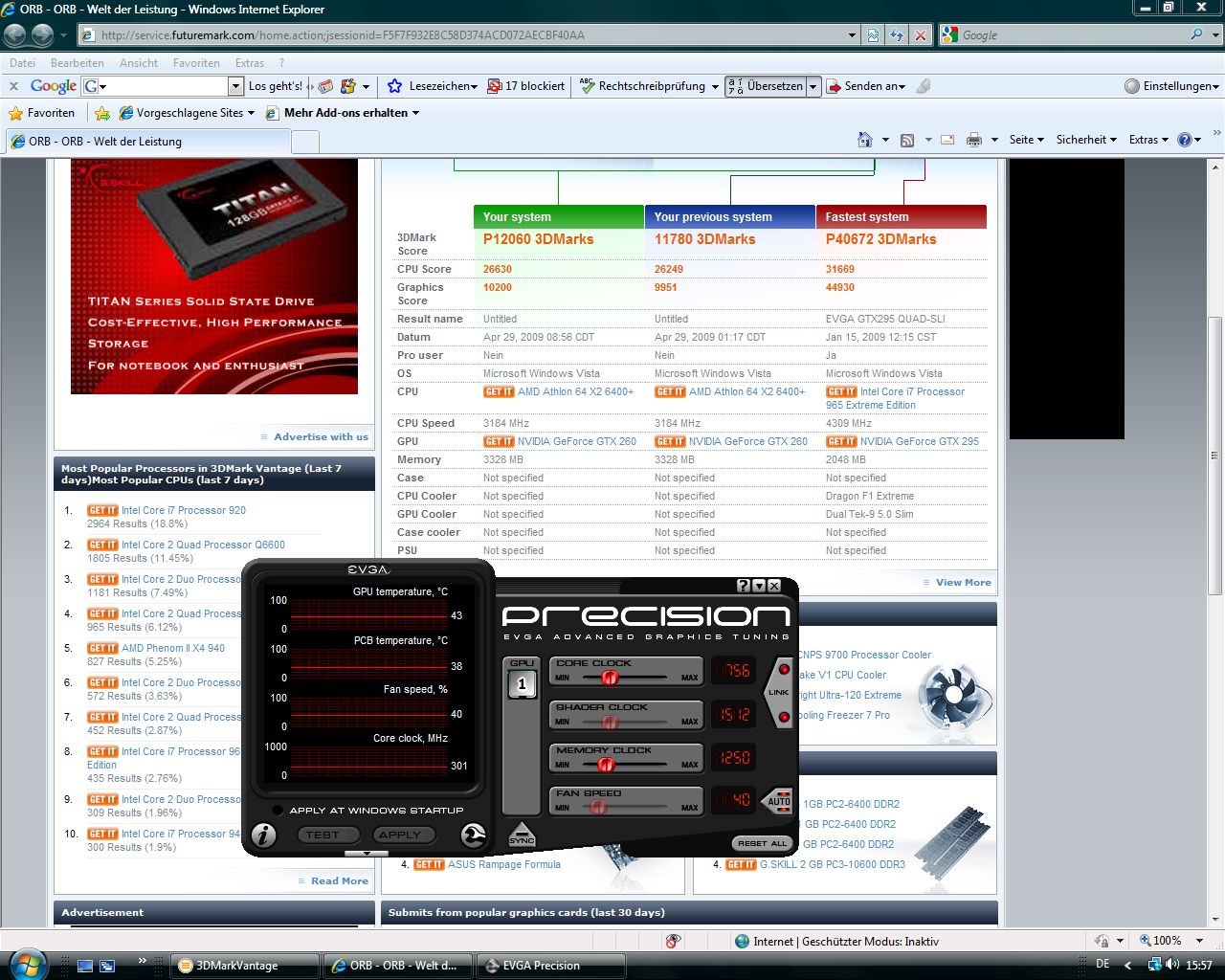Expand the Vorgeschlagene Sites dropdown
The width and height of the screenshot is (1225, 980).
pyautogui.click(x=251, y=113)
